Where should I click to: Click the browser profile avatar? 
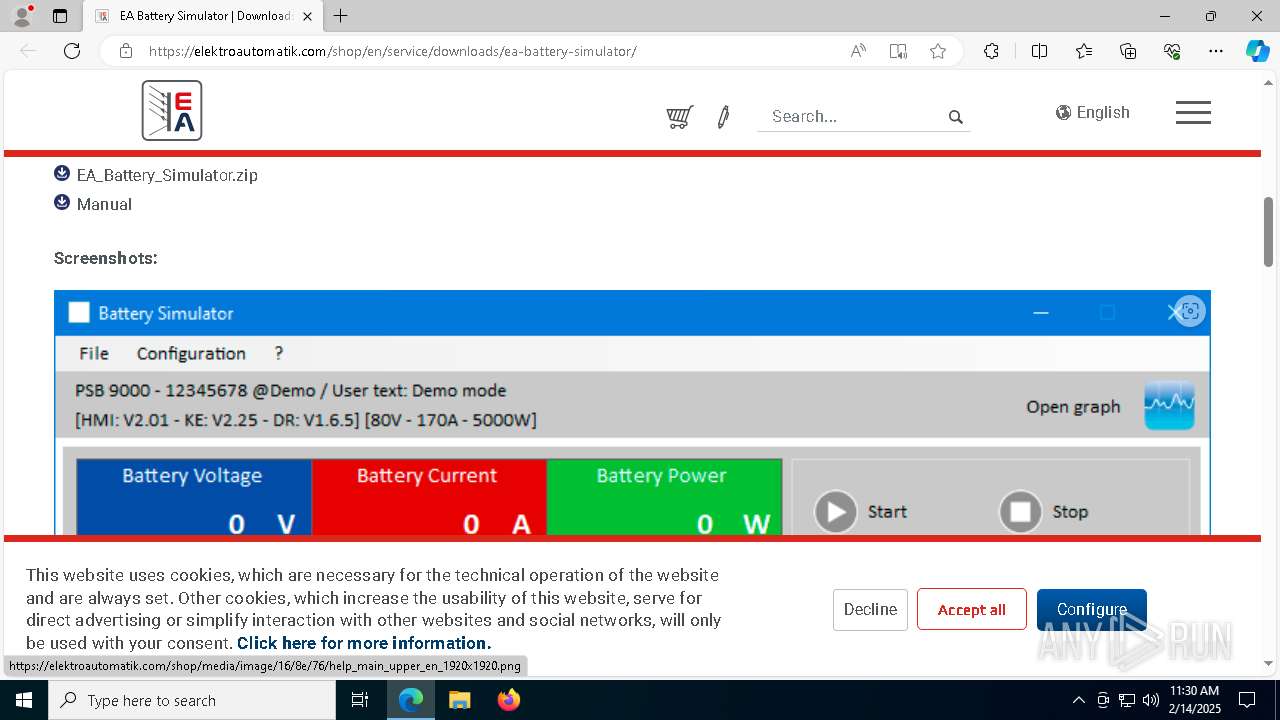[22, 16]
